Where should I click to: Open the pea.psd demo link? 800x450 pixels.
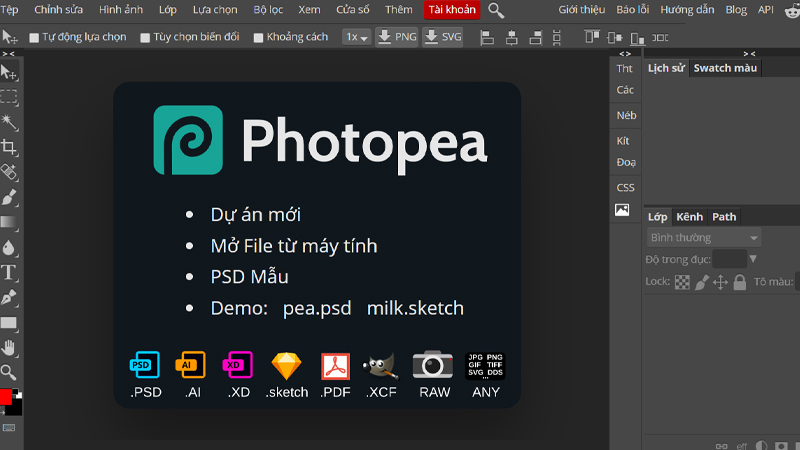tap(317, 308)
